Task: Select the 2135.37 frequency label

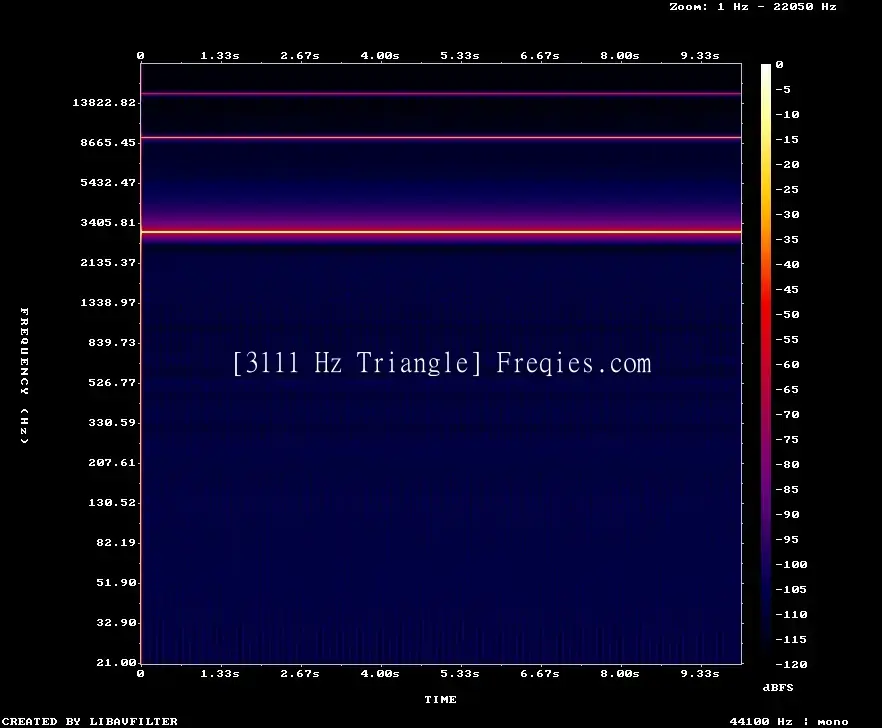Action: tap(108, 262)
